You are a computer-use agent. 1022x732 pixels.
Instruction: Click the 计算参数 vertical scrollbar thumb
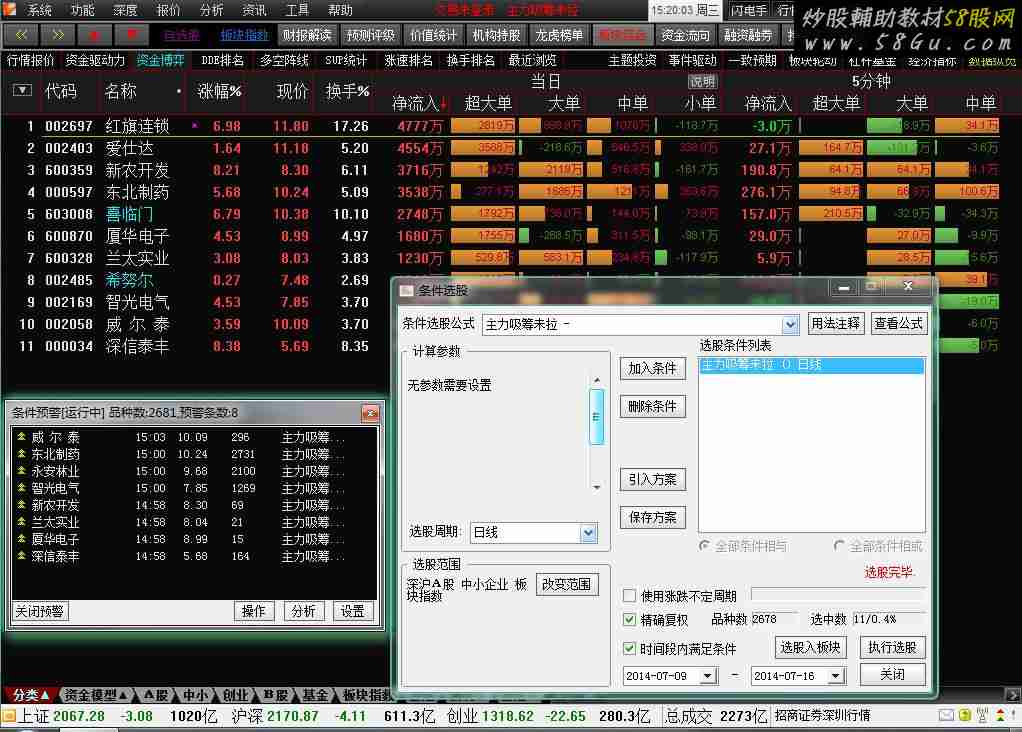pyautogui.click(x=597, y=417)
